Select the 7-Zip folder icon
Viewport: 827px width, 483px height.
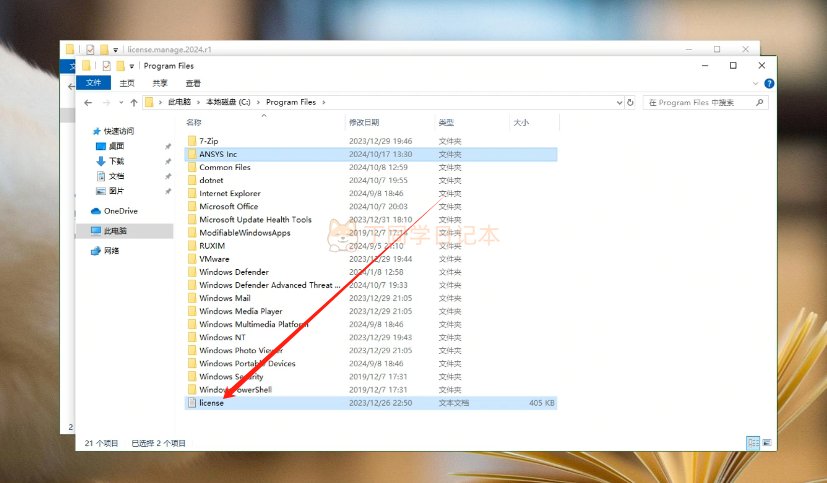(x=191, y=141)
